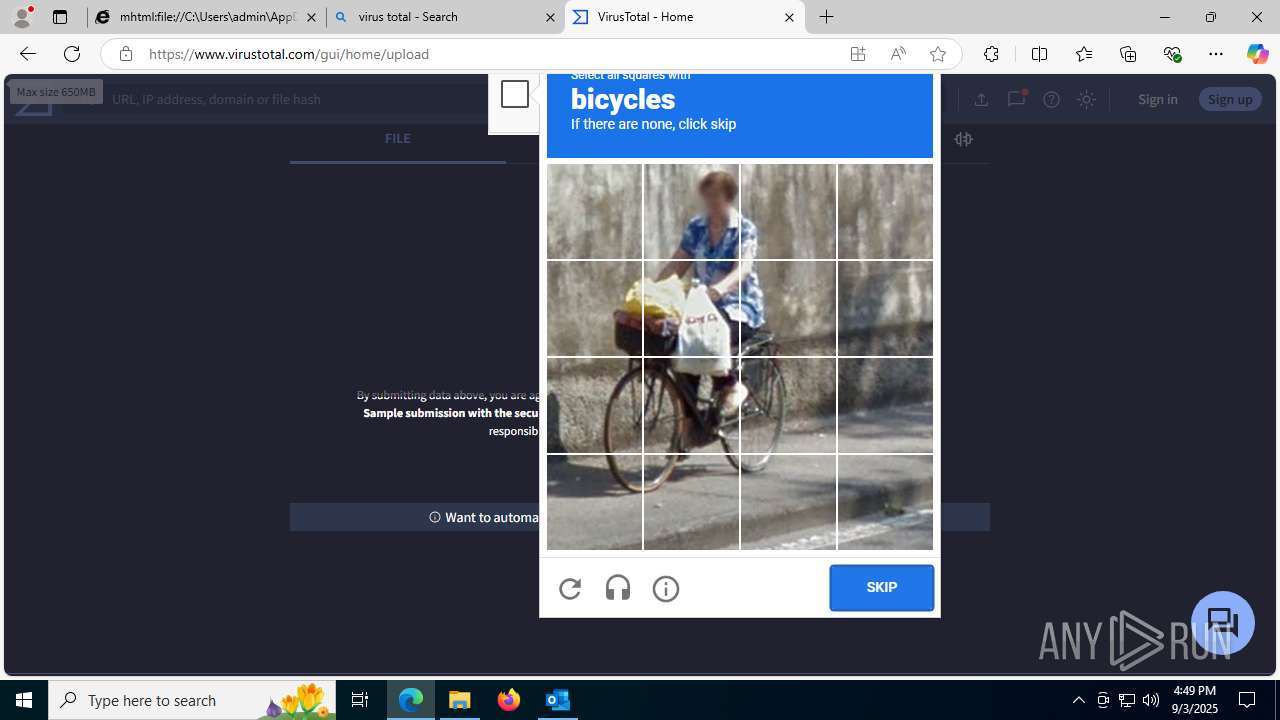The width and height of the screenshot is (1280, 720).
Task: Refresh the browser page
Action: point(72,54)
